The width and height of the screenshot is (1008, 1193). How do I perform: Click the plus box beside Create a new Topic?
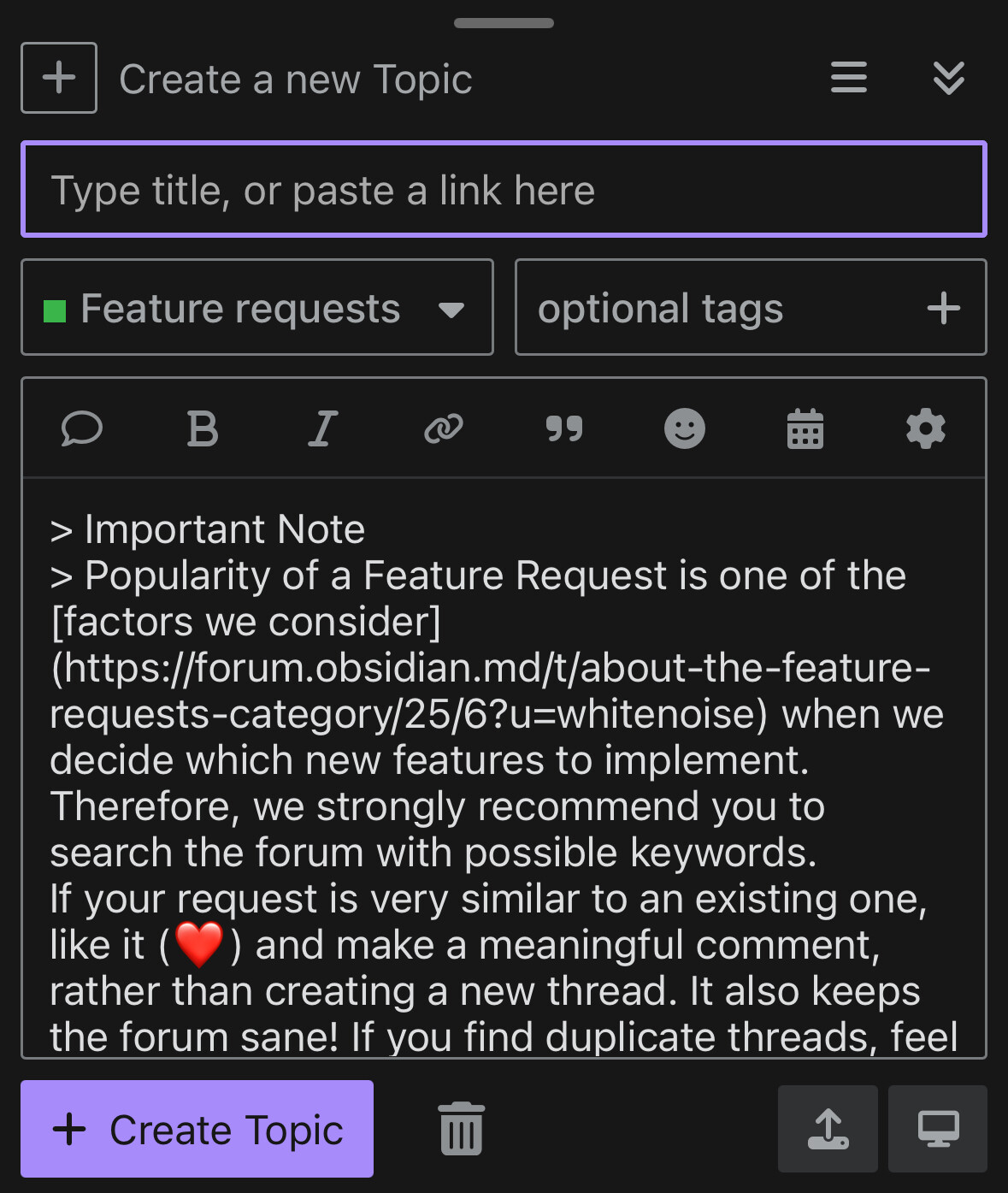tap(59, 78)
